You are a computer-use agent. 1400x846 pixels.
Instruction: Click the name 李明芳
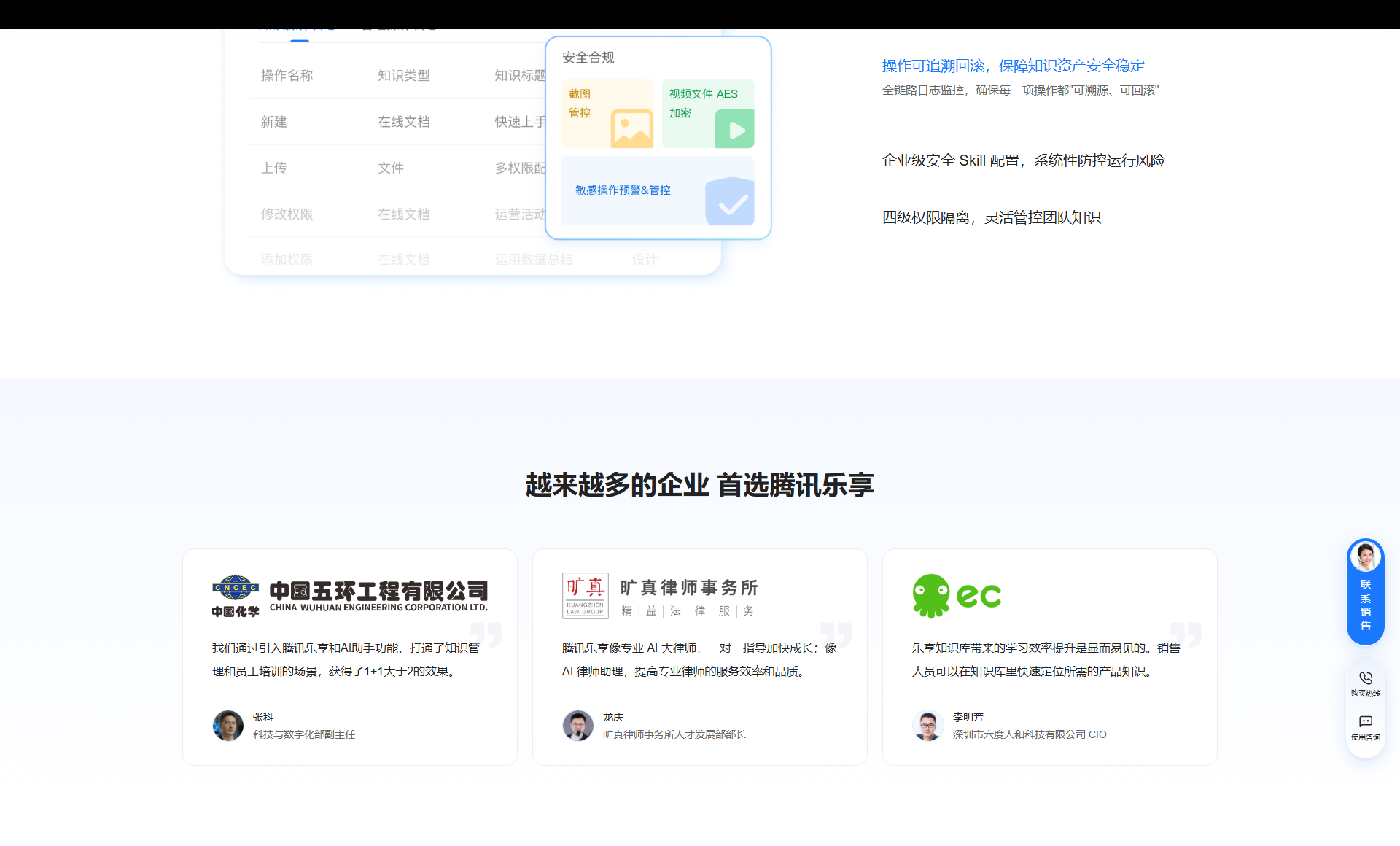(x=968, y=717)
